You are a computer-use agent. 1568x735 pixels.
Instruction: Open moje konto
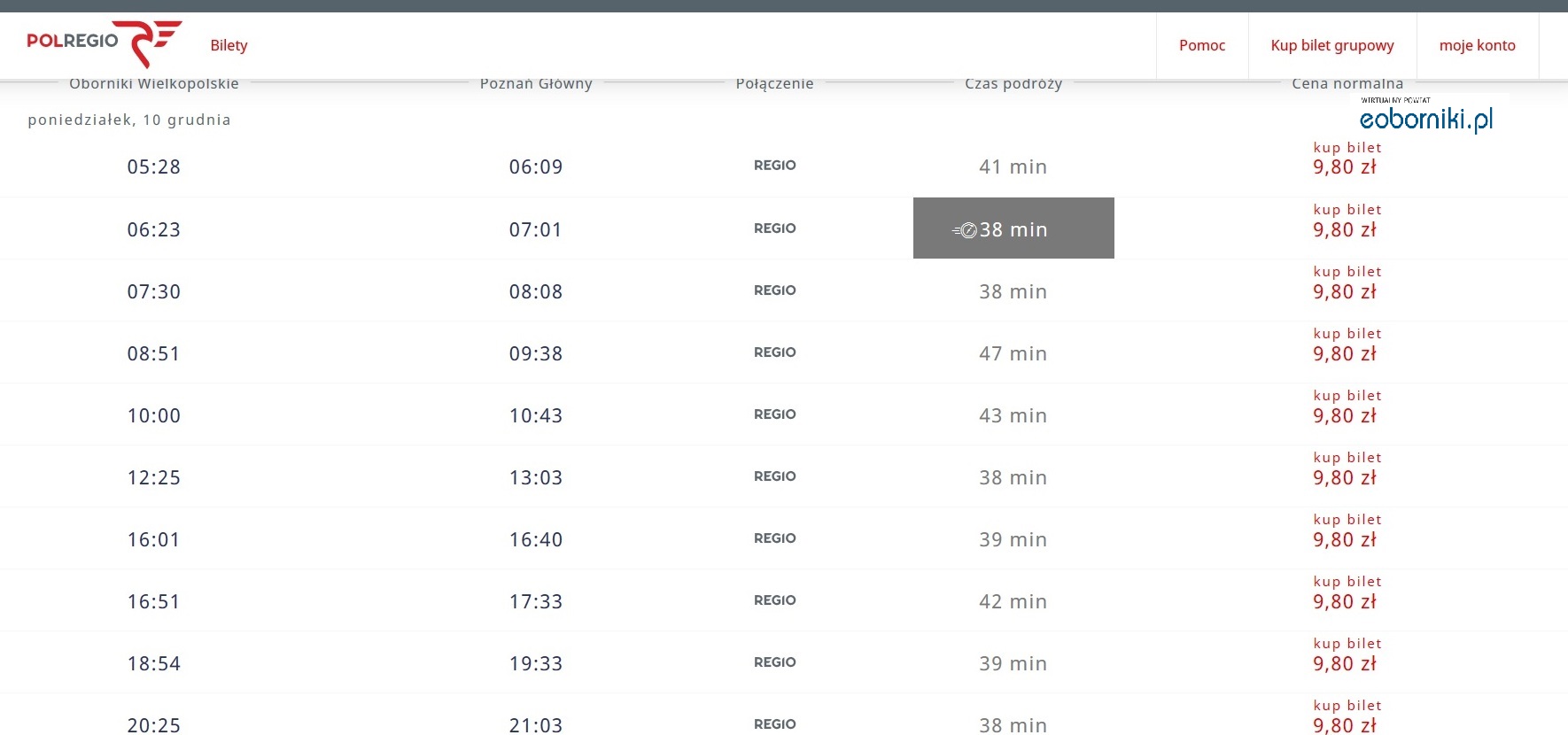tap(1478, 45)
